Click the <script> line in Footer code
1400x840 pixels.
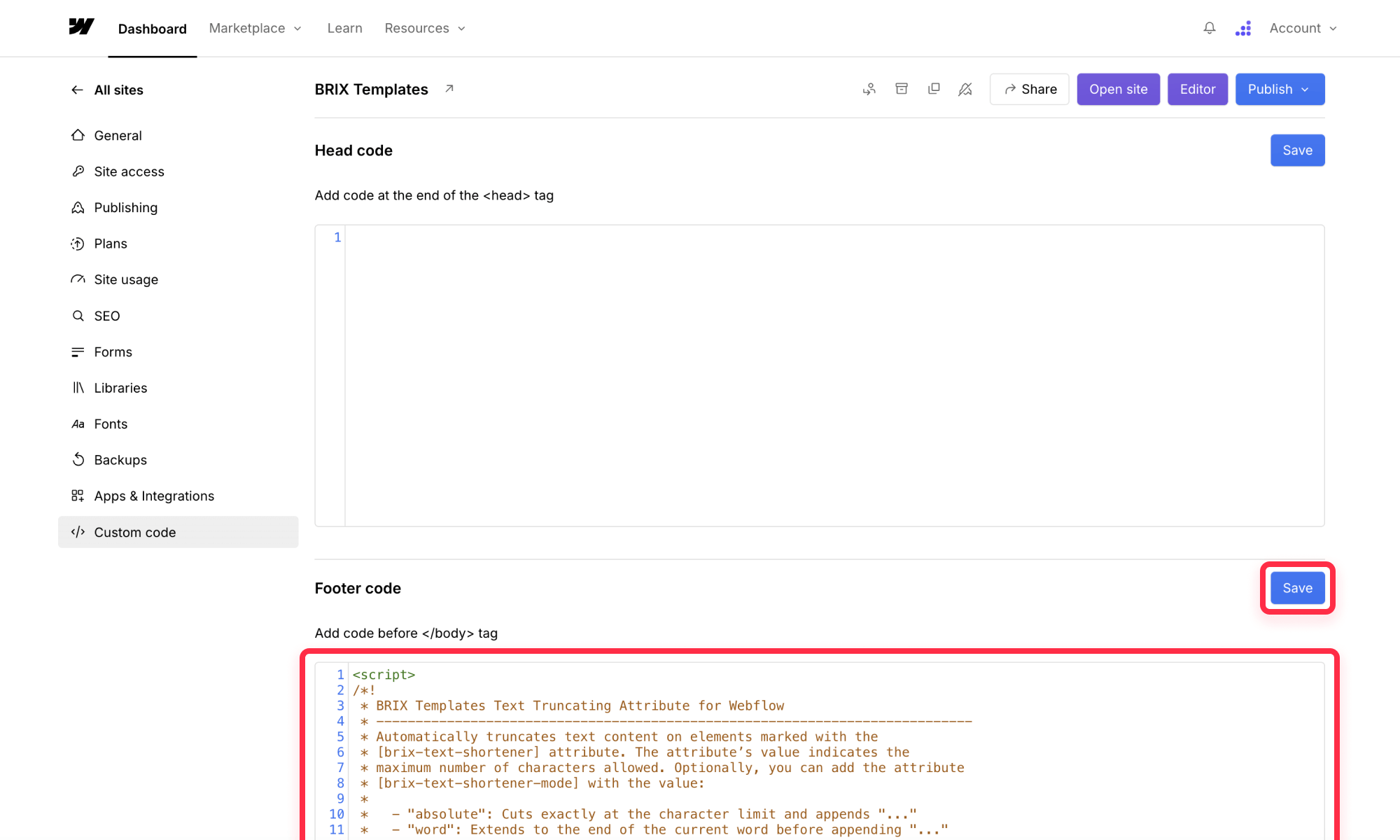(x=384, y=675)
